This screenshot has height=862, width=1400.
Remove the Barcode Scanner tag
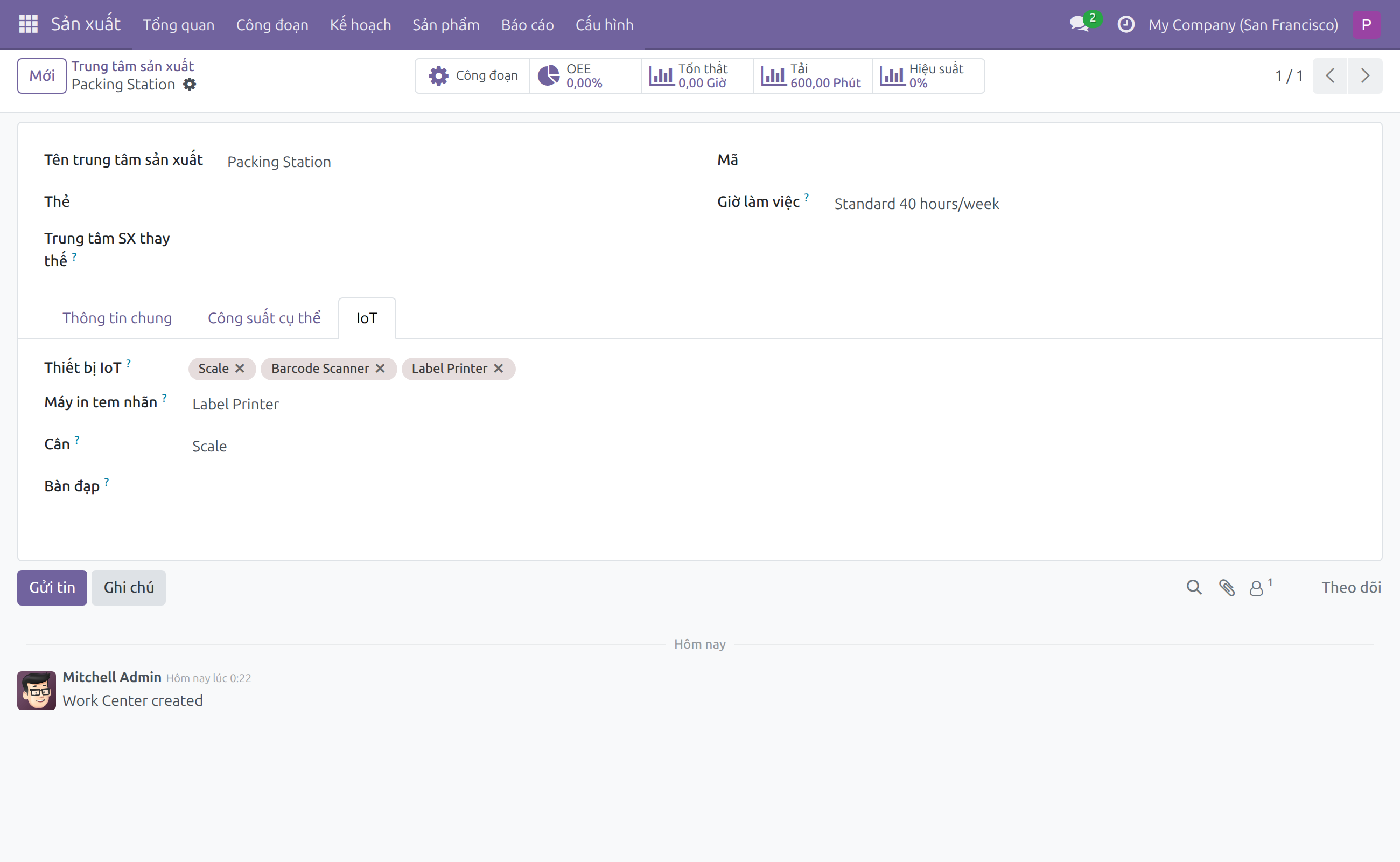(380, 369)
